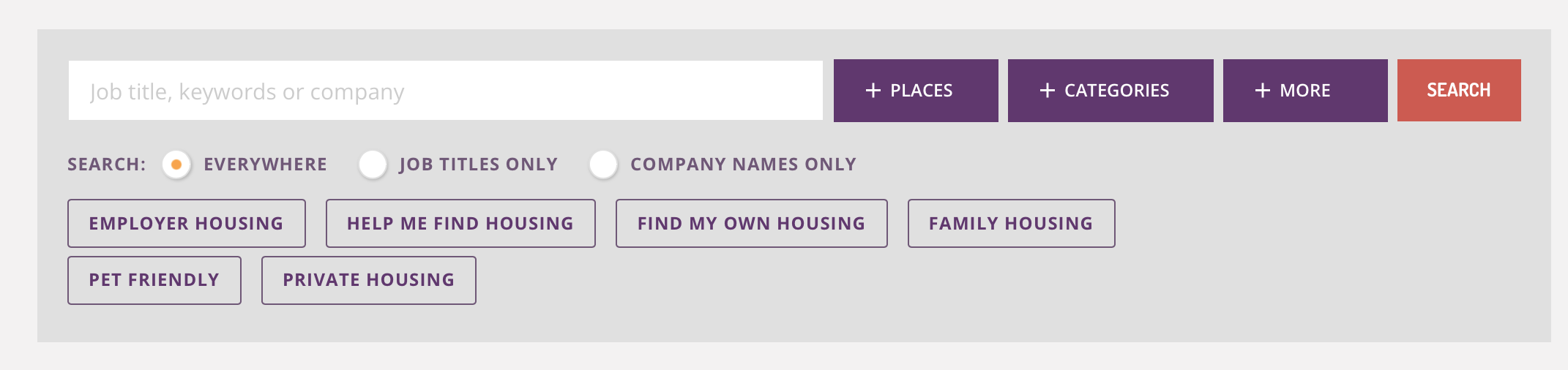Click the COMPANY NAMES ONLY label text
Viewport: 1568px width, 370px height.
744,165
